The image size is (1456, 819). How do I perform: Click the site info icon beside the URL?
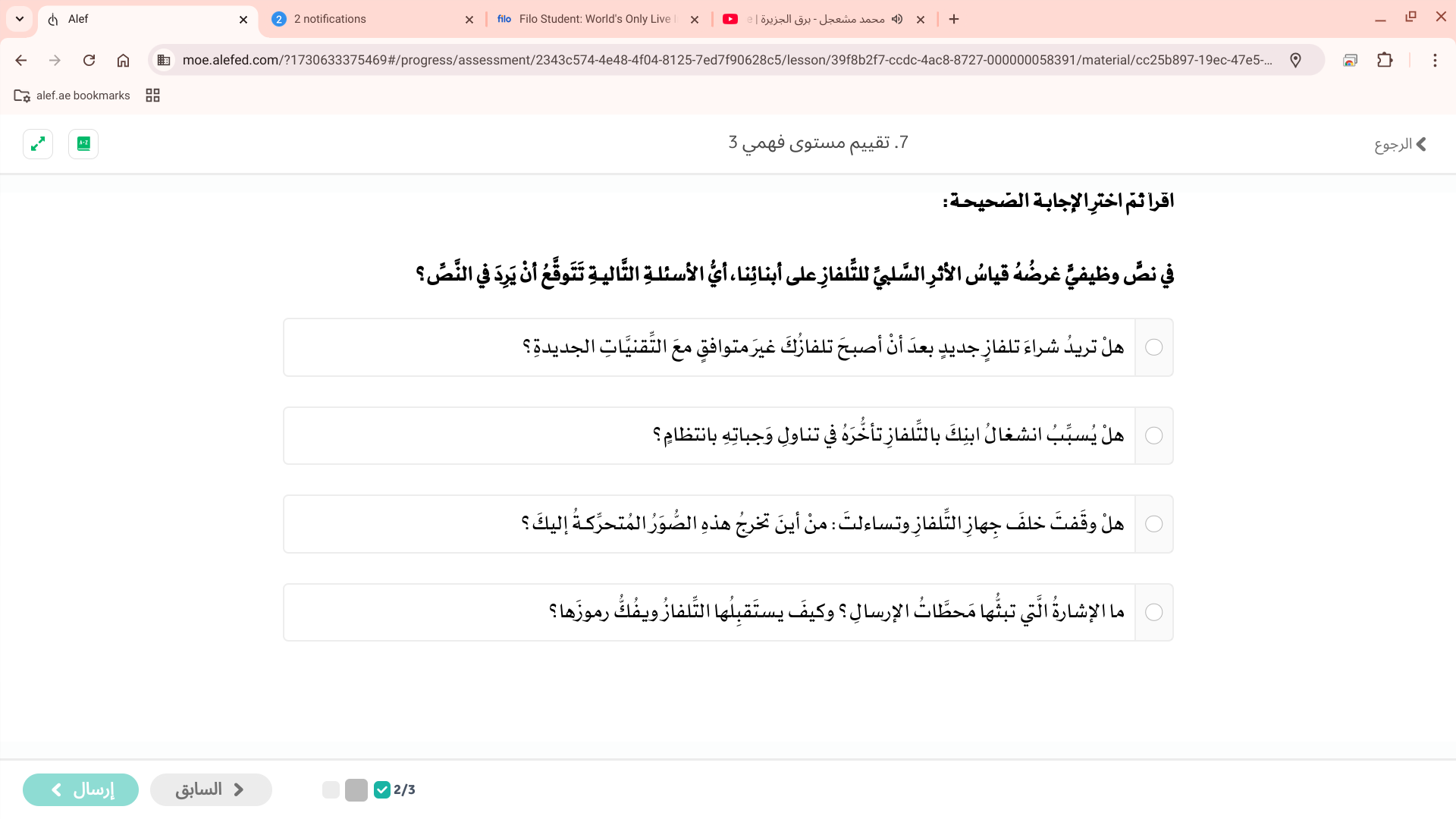pos(164,60)
